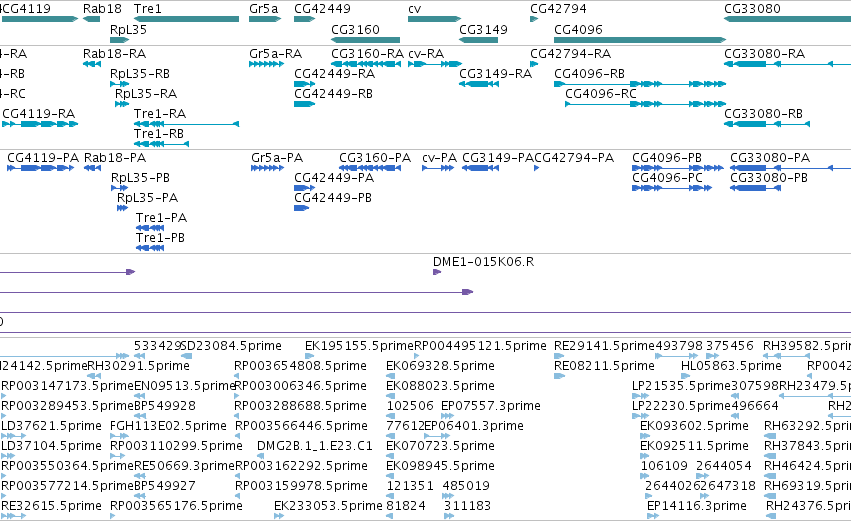Select the CG42449-RB transcript label

[333, 94]
